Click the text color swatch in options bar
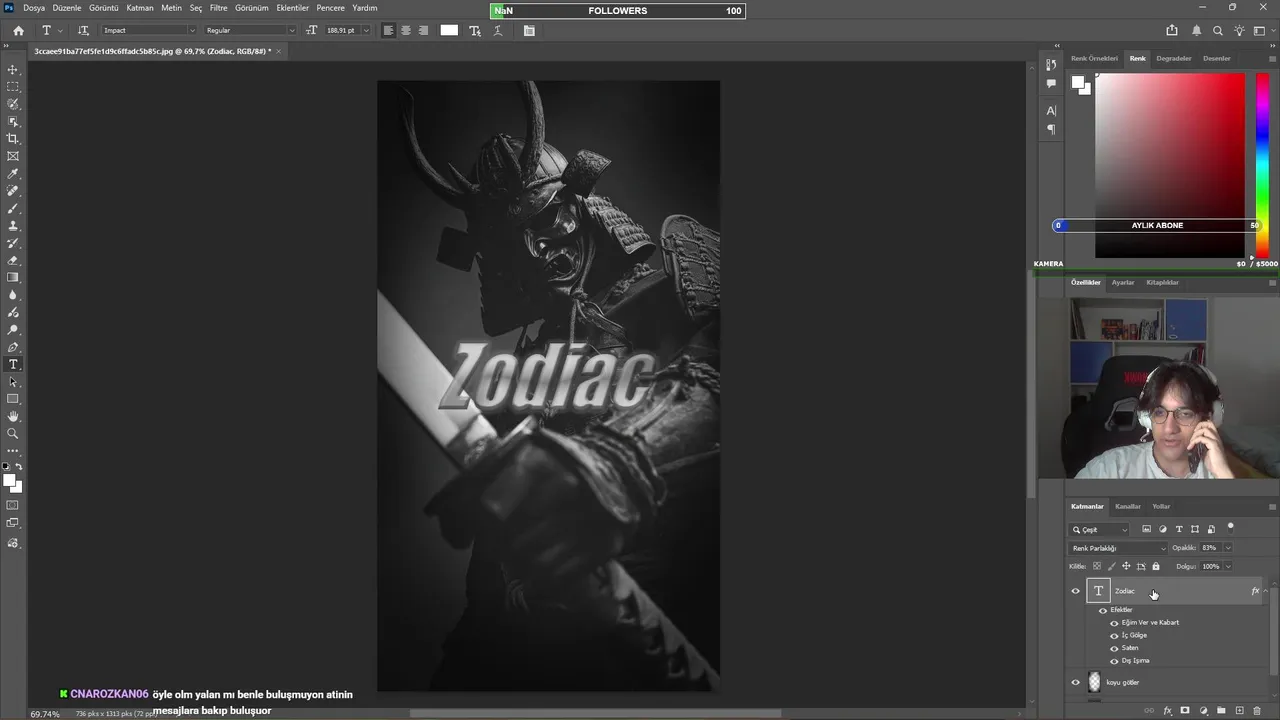 coord(449,30)
